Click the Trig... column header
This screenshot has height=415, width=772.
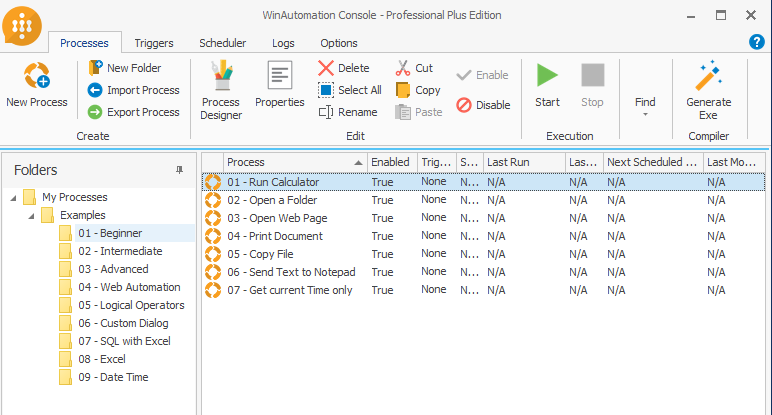point(437,162)
